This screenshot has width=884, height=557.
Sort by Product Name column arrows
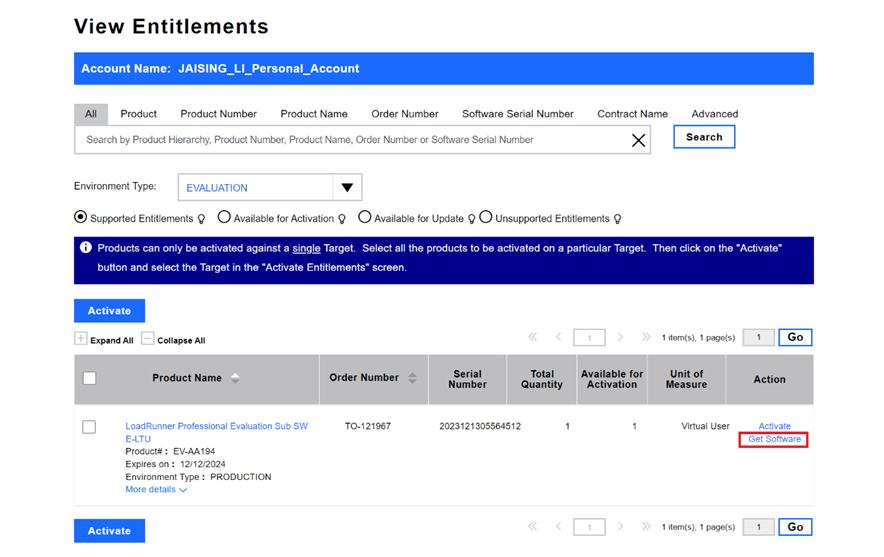click(235, 378)
